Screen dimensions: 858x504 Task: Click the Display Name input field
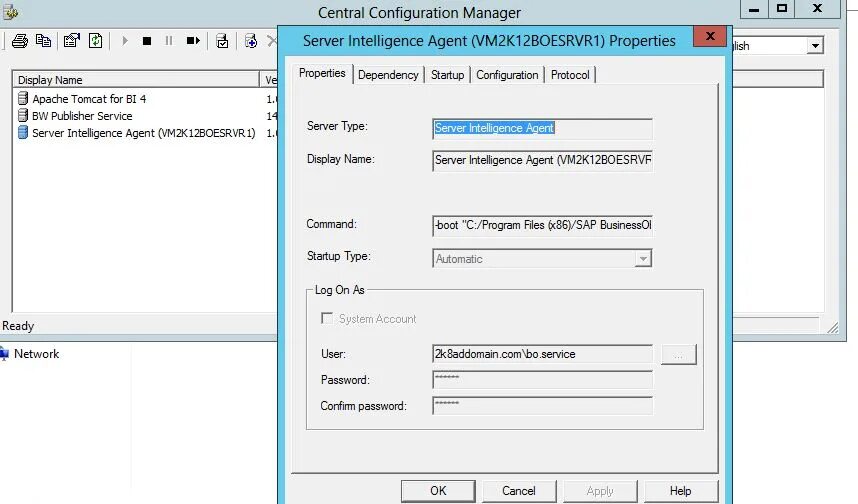(x=542, y=160)
